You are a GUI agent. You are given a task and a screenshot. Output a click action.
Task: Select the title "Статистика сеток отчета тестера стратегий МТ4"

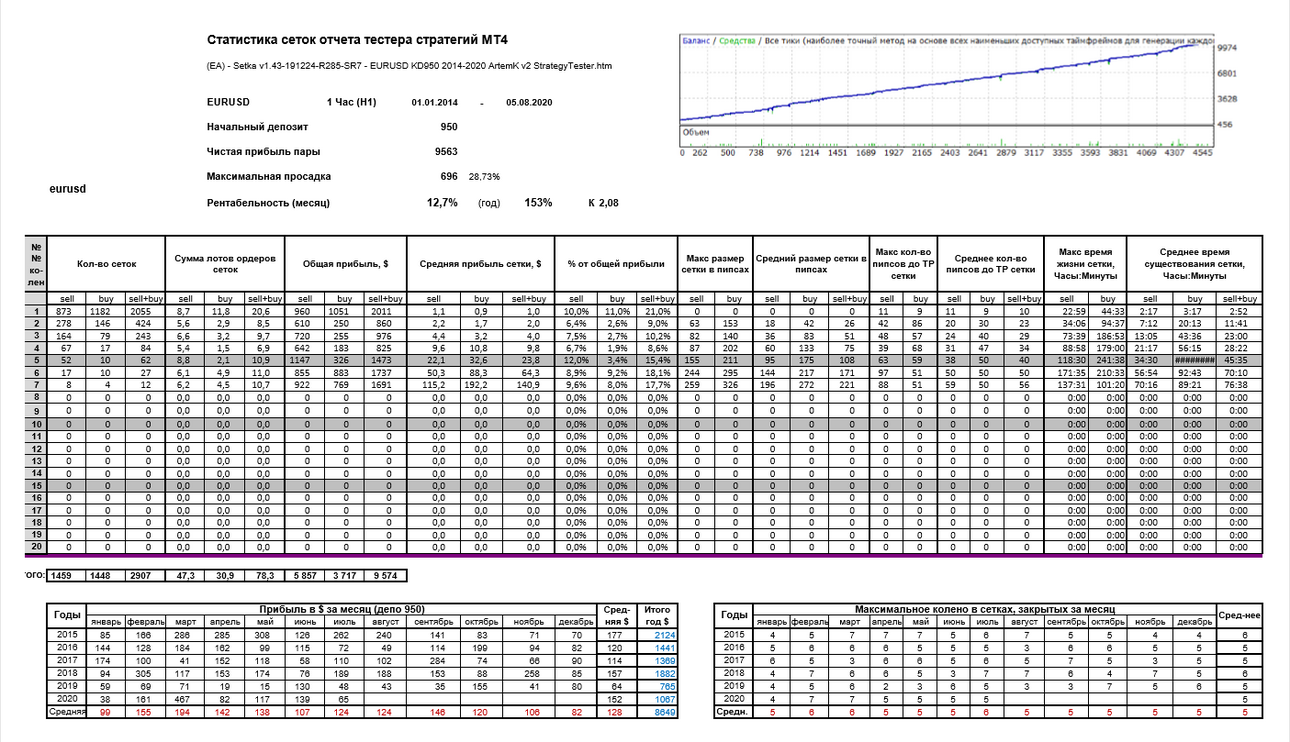point(356,40)
